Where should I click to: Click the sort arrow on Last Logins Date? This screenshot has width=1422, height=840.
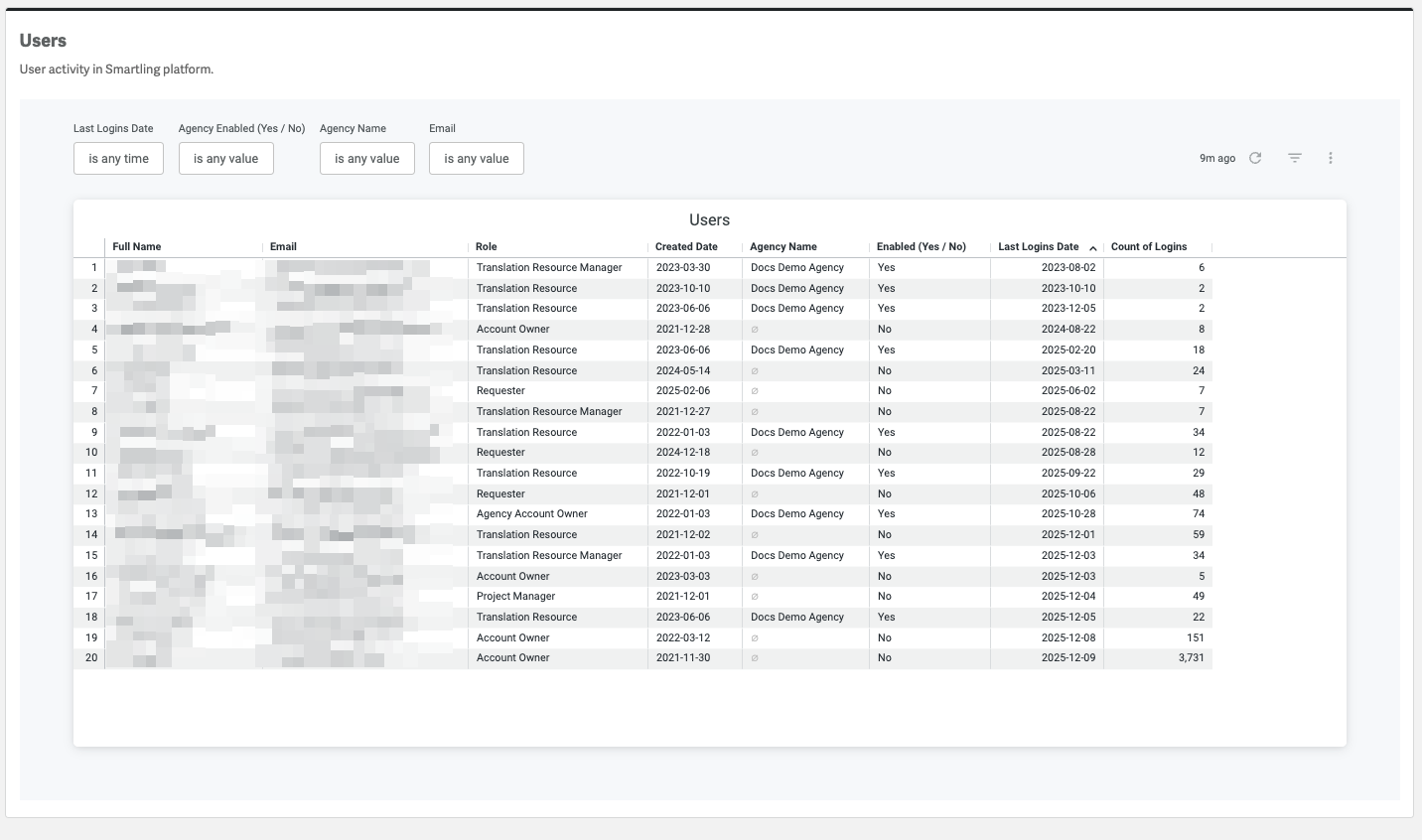click(1093, 248)
